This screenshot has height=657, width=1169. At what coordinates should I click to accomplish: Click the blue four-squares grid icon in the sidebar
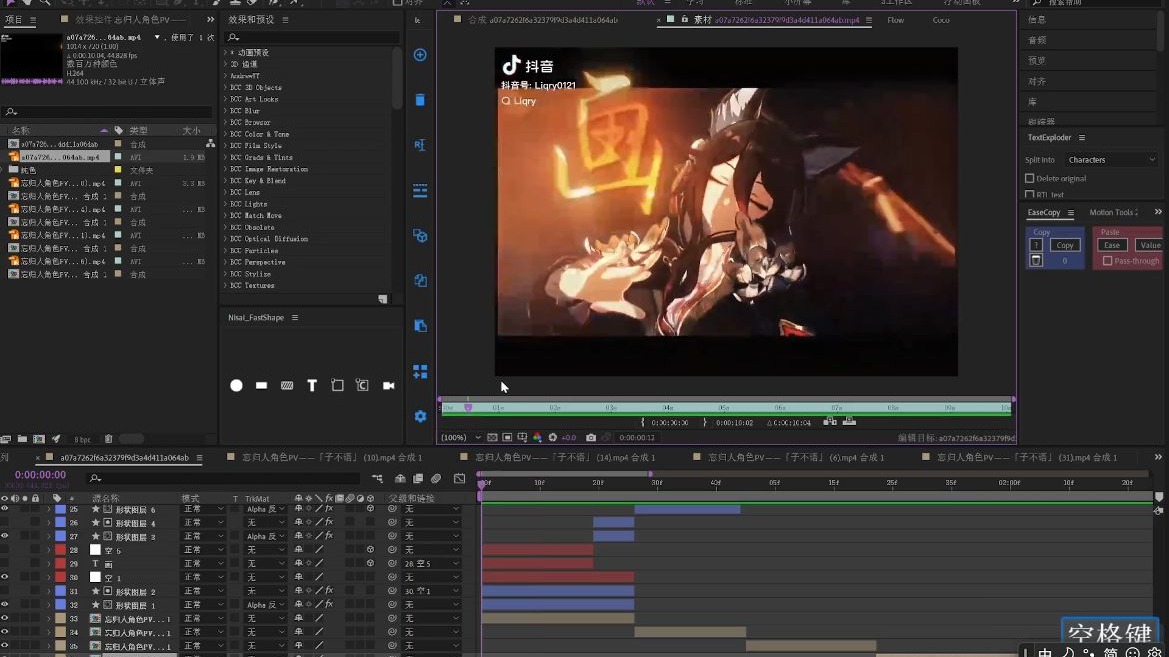coord(420,371)
